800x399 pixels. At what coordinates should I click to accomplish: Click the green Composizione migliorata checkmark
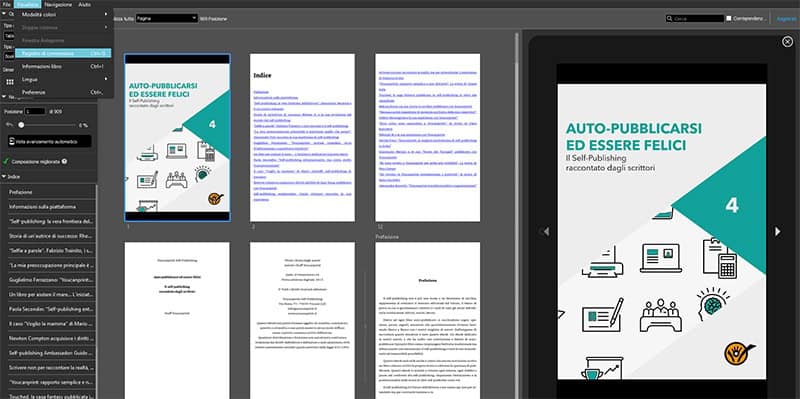coord(6,161)
